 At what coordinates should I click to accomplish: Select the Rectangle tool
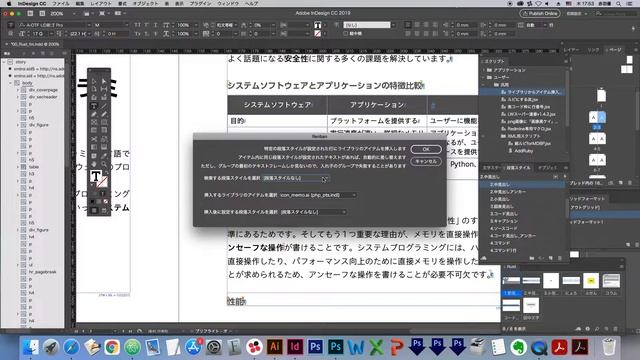click(104, 122)
